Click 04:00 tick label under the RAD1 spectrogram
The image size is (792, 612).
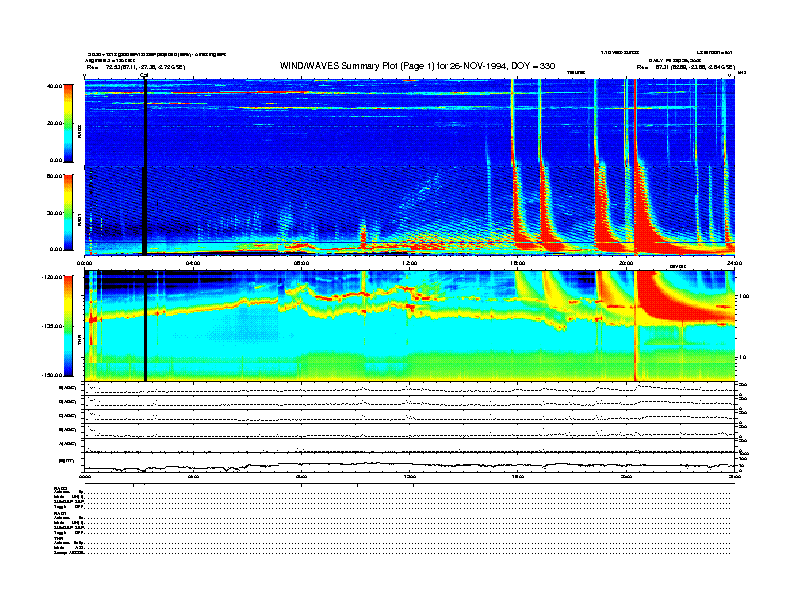click(x=192, y=263)
